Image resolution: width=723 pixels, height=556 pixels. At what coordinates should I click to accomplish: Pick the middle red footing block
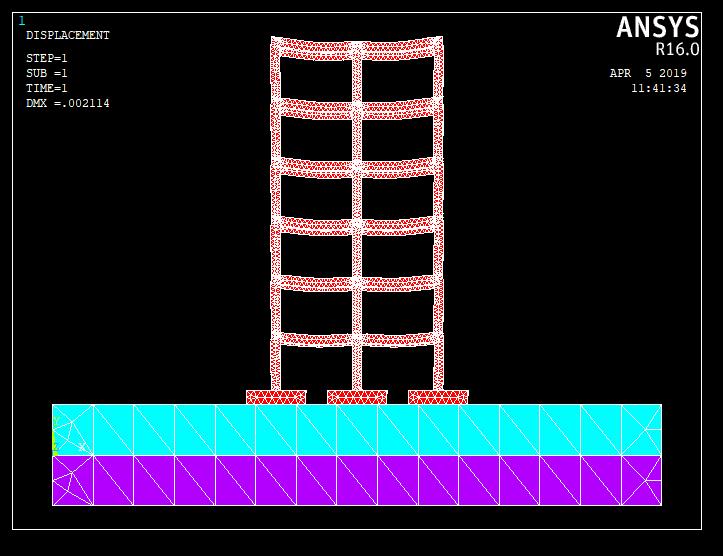[357, 397]
